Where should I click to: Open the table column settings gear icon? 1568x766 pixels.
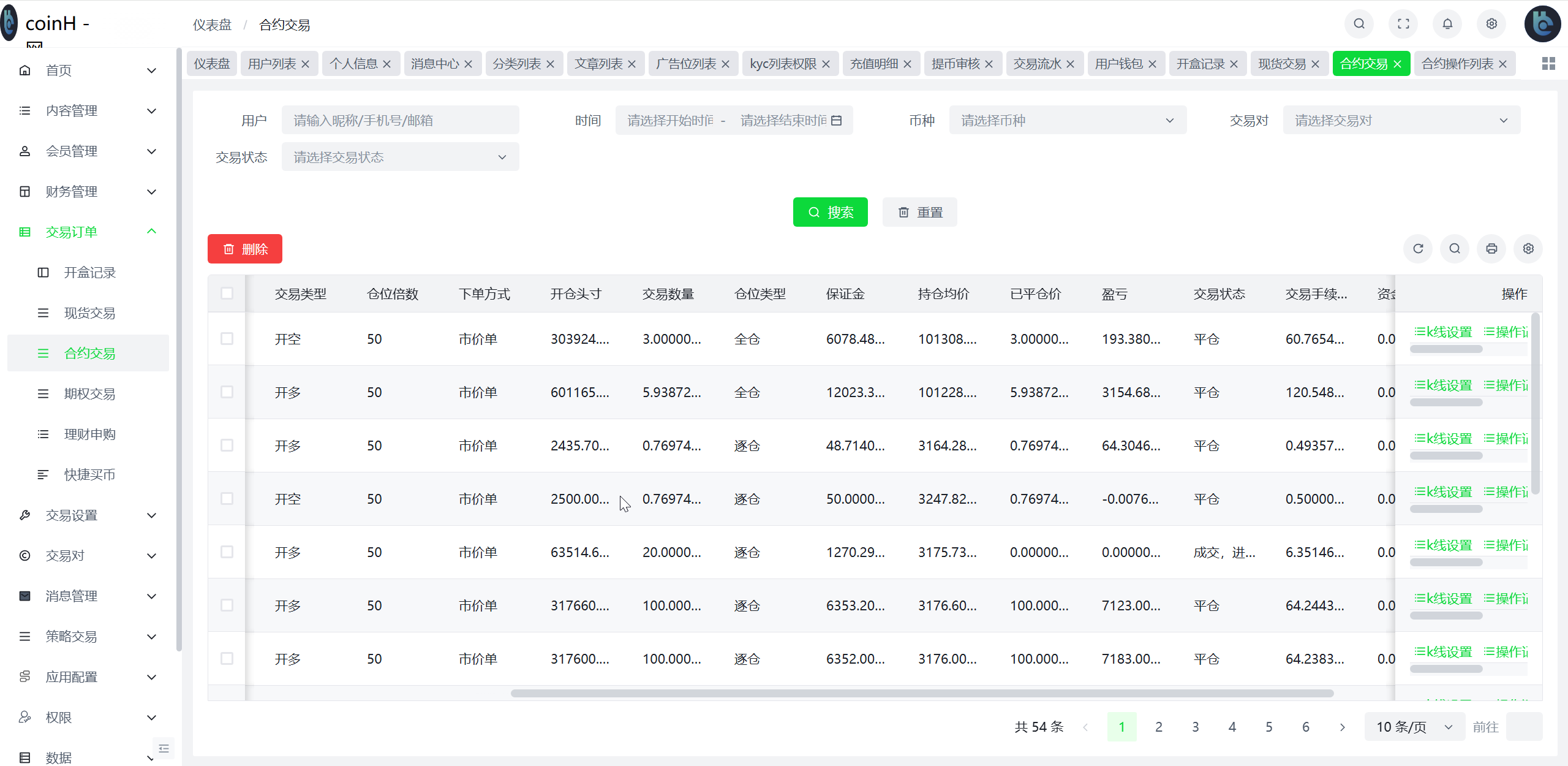pos(1528,249)
